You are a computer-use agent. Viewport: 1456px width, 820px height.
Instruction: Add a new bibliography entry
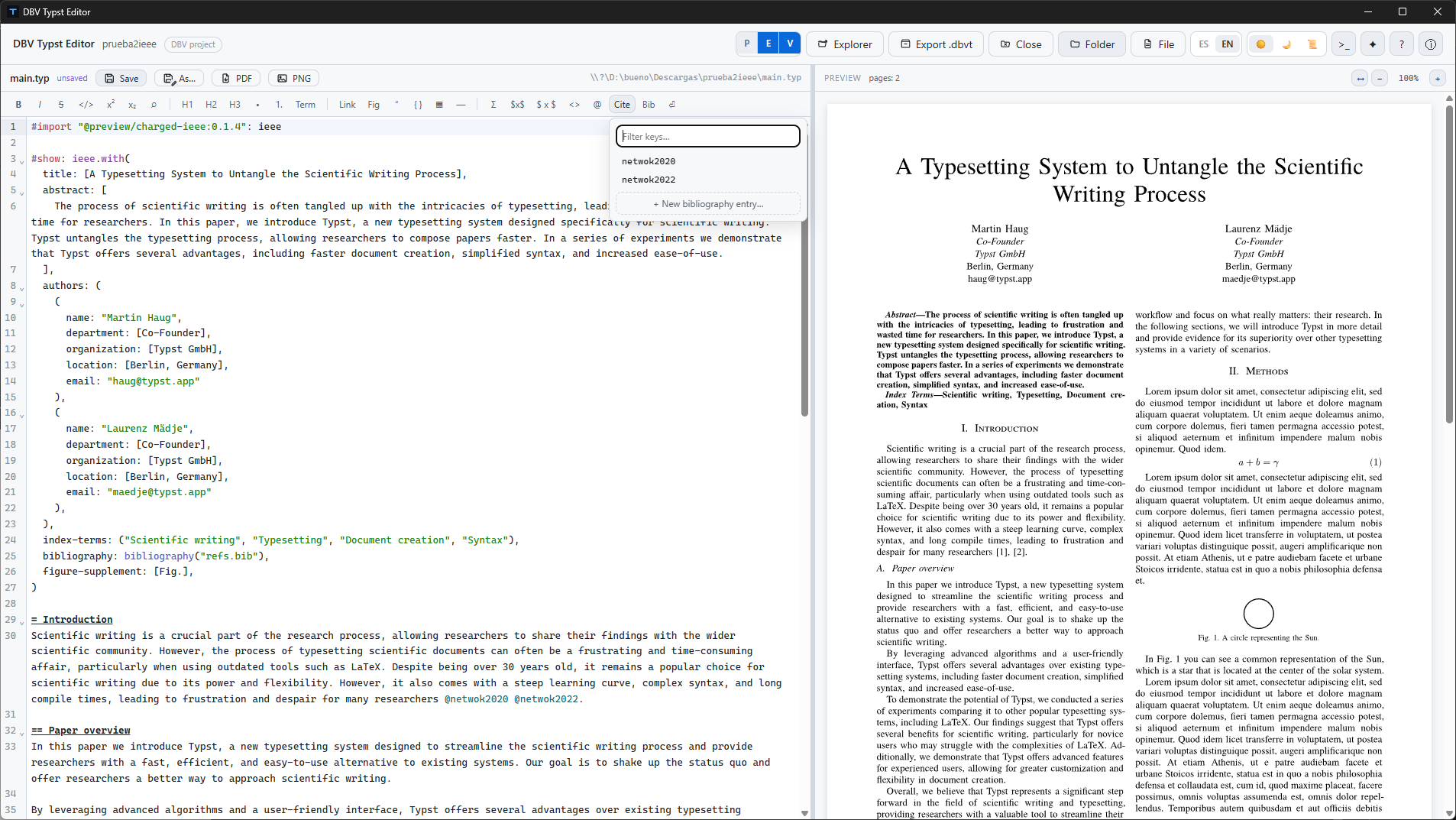coord(708,204)
